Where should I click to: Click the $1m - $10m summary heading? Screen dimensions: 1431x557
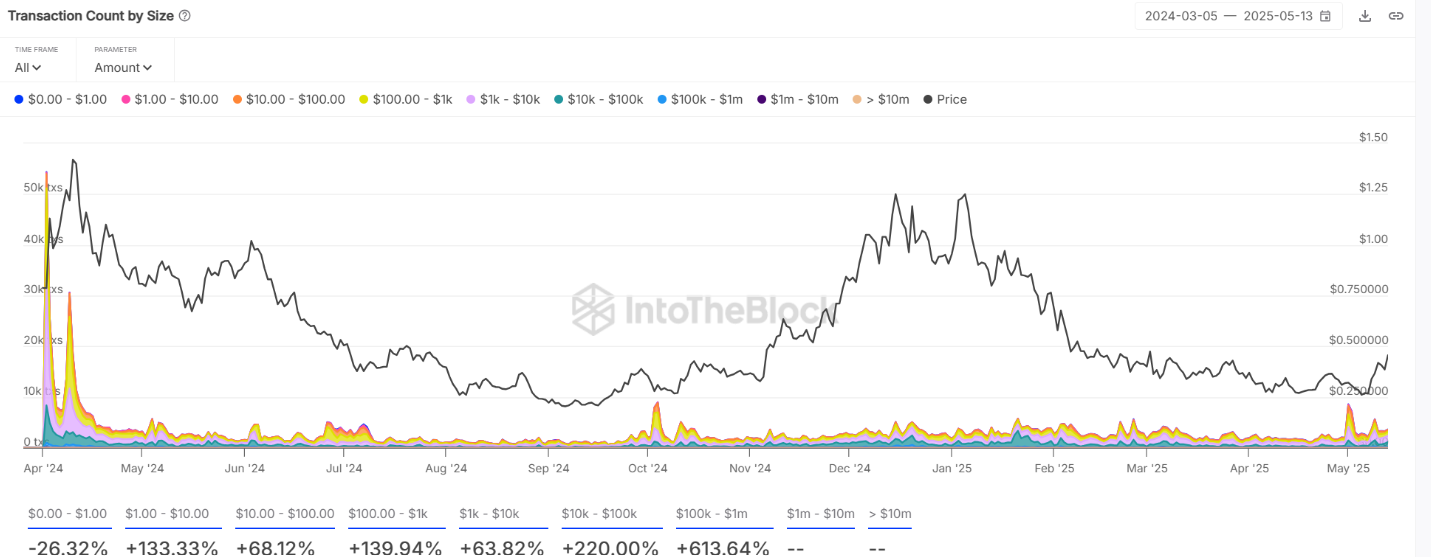[821, 514]
